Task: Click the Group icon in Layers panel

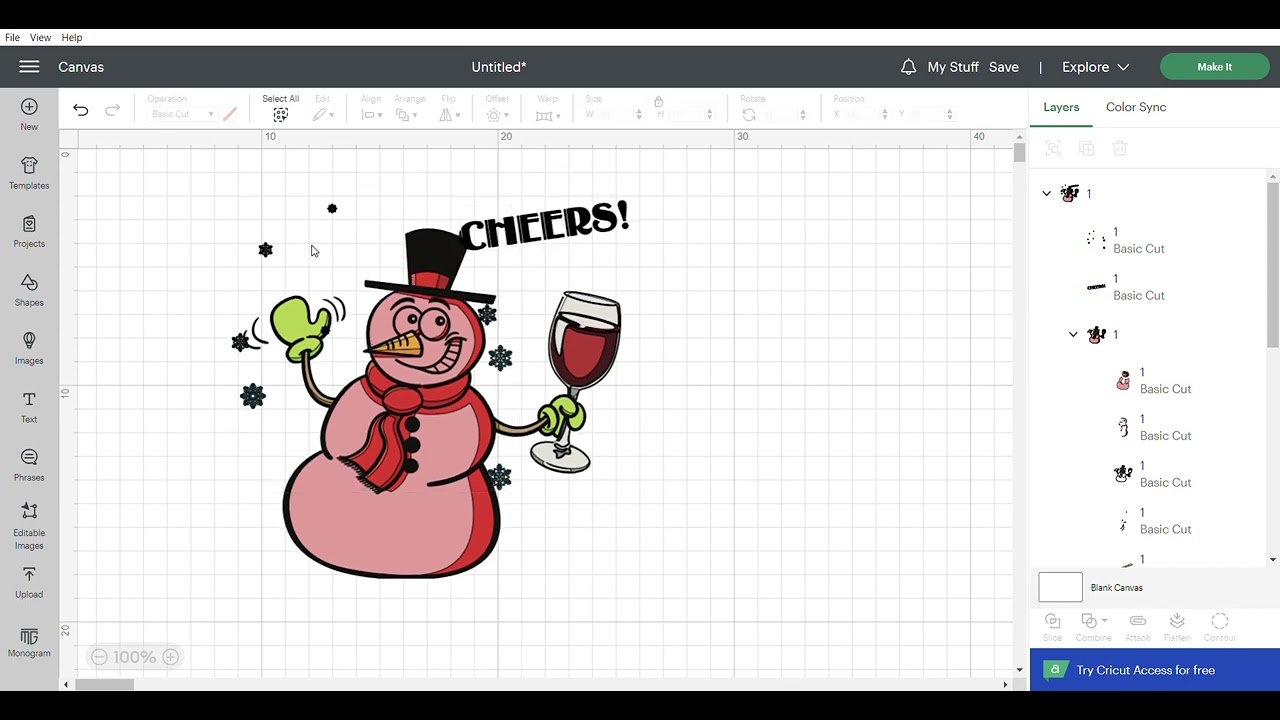Action: pyautogui.click(x=1053, y=148)
